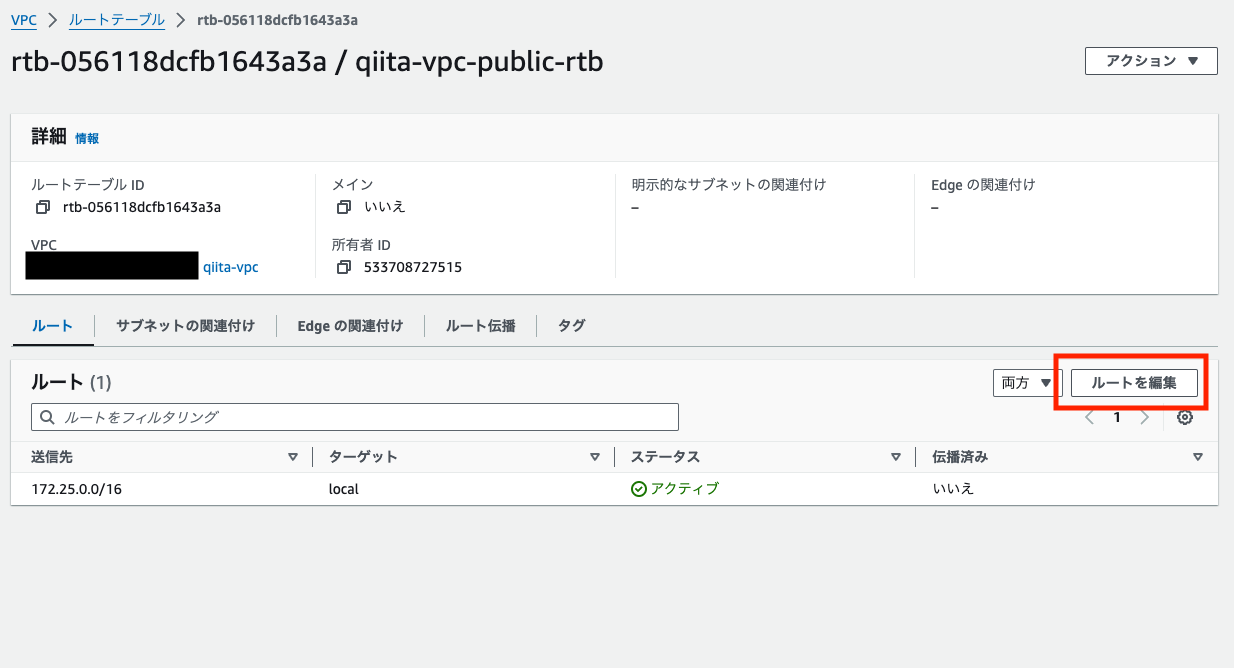Open the qiita-vpc link
Screen dimensions: 1234x668
pyautogui.click(x=230, y=267)
